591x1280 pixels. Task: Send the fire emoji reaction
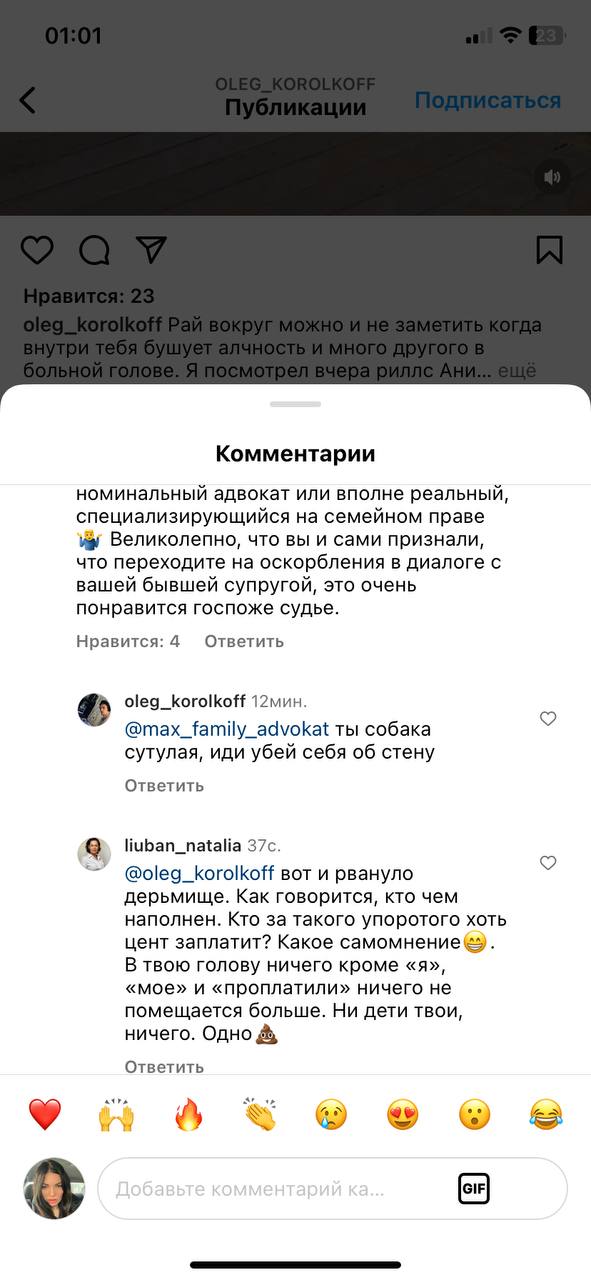188,1114
